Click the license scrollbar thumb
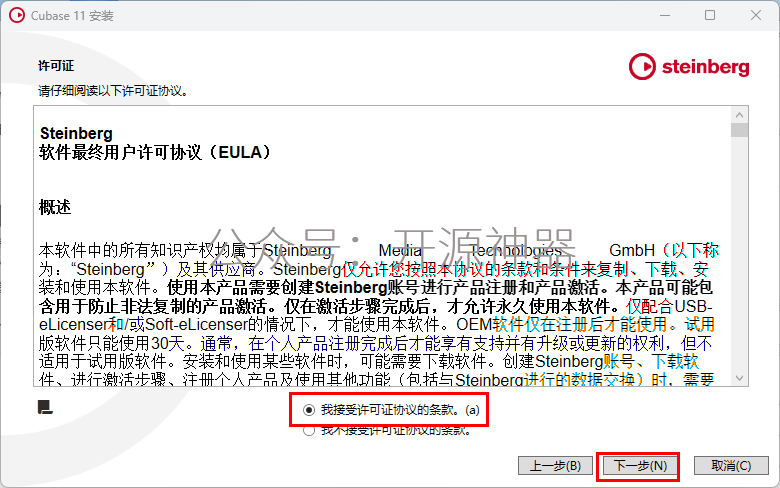The image size is (780, 488). click(740, 130)
